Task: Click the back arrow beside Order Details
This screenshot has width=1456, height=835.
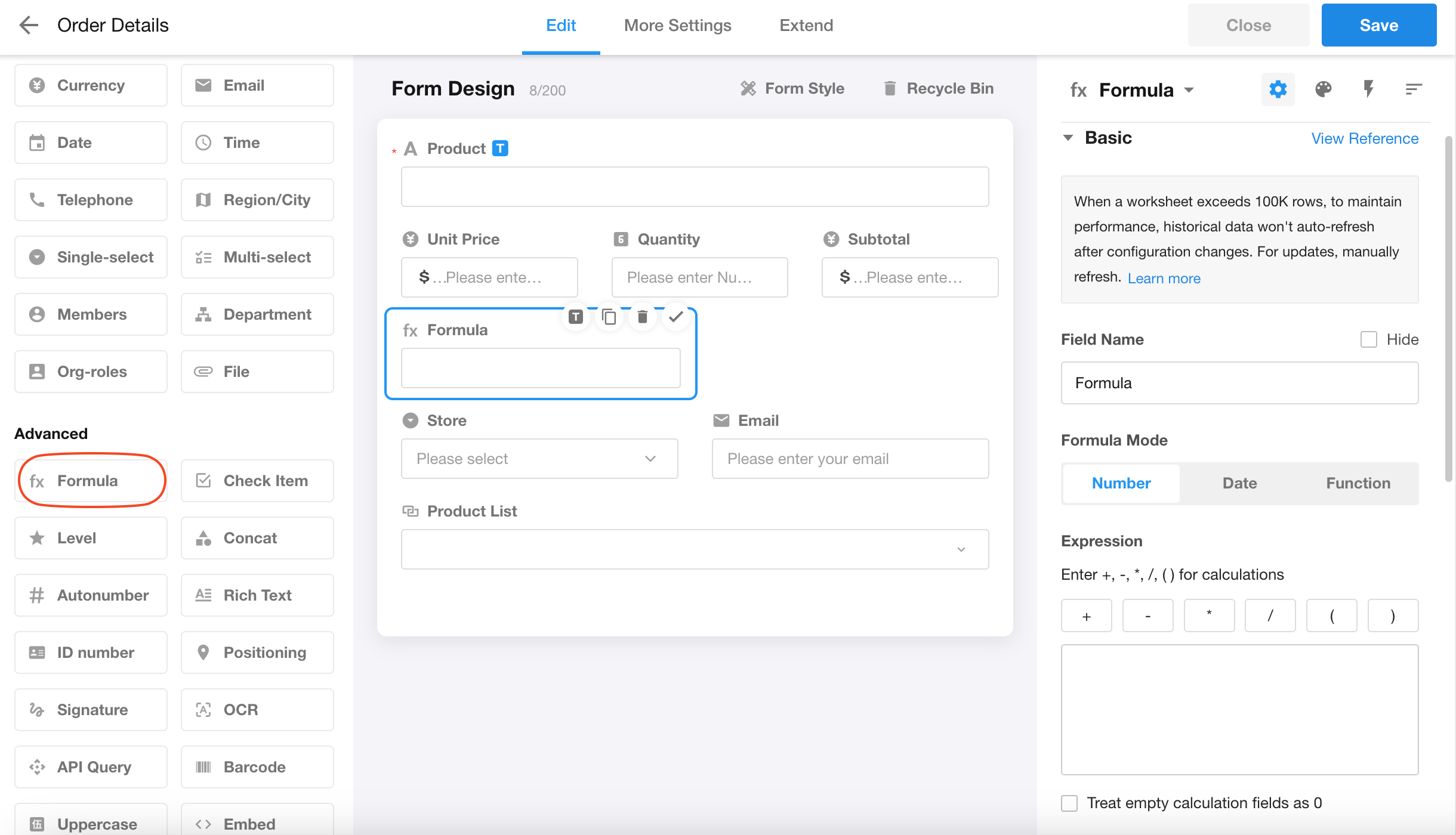Action: (28, 25)
